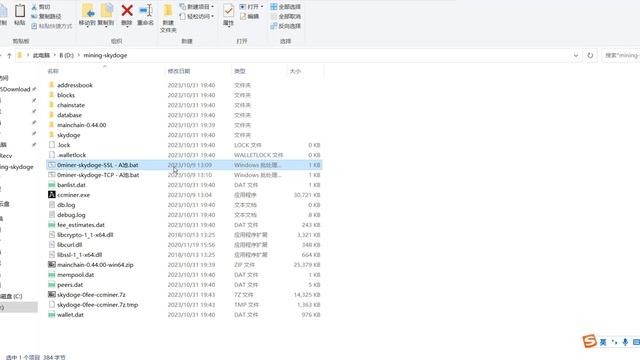
Task: Select the db.log file
Action: coord(184,205)
